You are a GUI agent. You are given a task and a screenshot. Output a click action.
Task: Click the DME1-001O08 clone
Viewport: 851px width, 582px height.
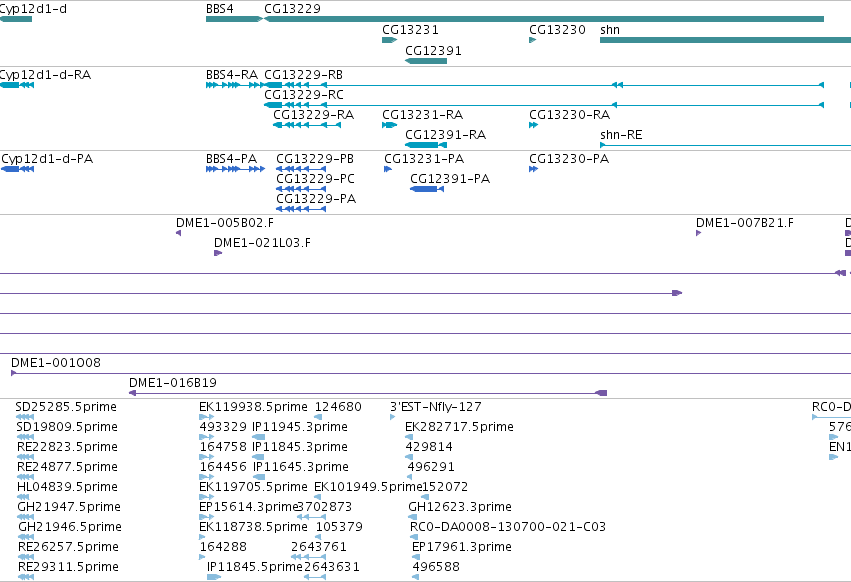(431, 373)
